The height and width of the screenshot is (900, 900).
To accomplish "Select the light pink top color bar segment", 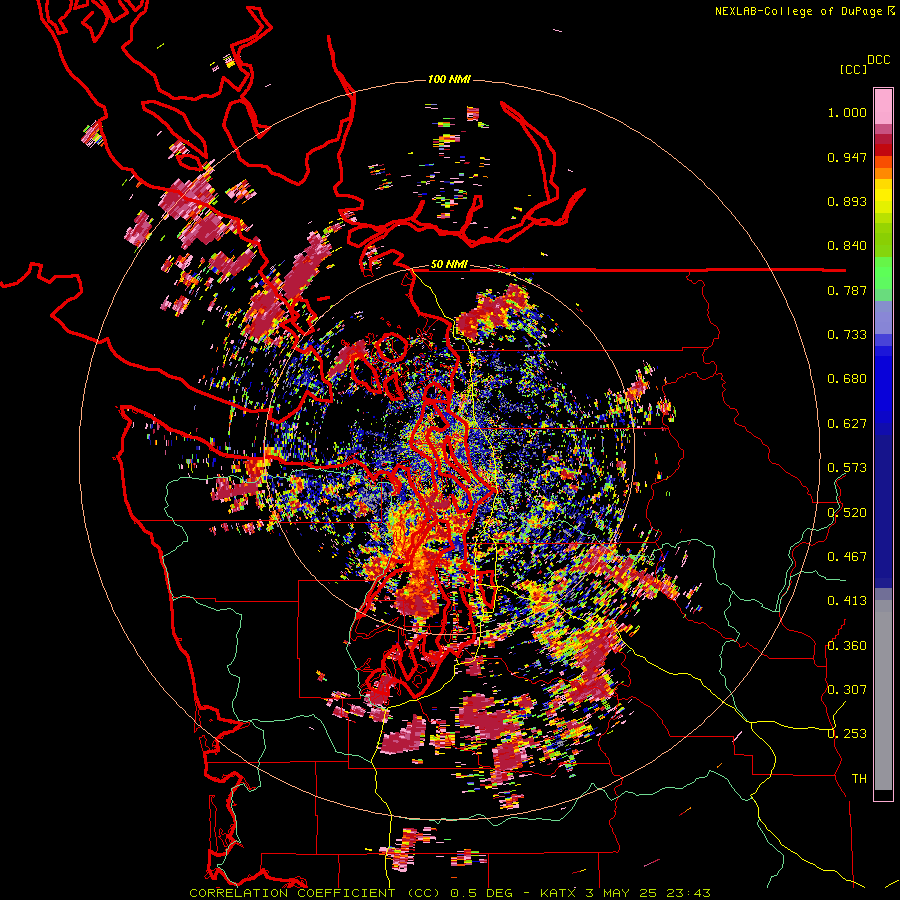I will tap(883, 106).
